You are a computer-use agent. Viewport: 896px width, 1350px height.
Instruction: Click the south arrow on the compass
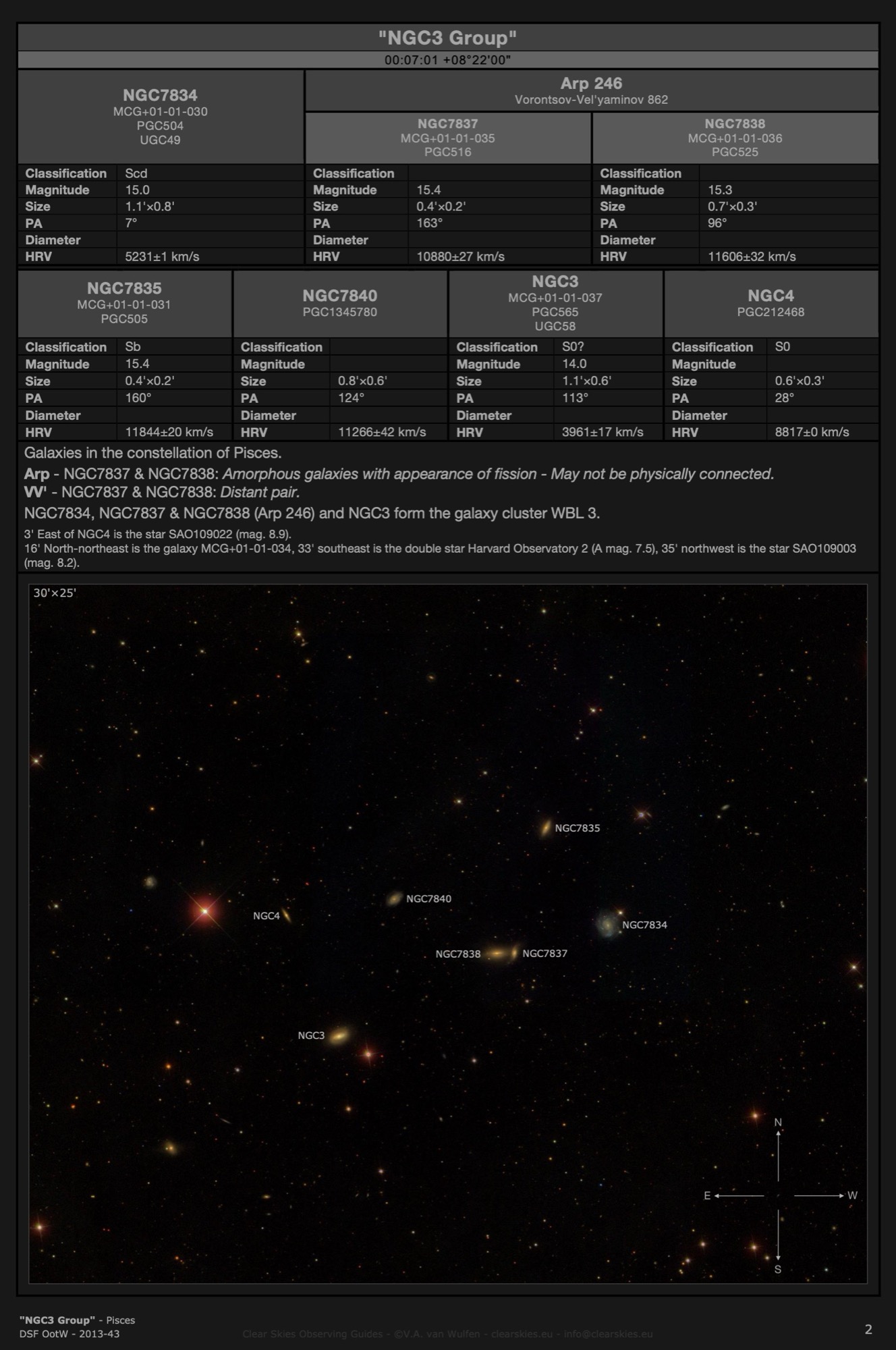(x=778, y=1237)
